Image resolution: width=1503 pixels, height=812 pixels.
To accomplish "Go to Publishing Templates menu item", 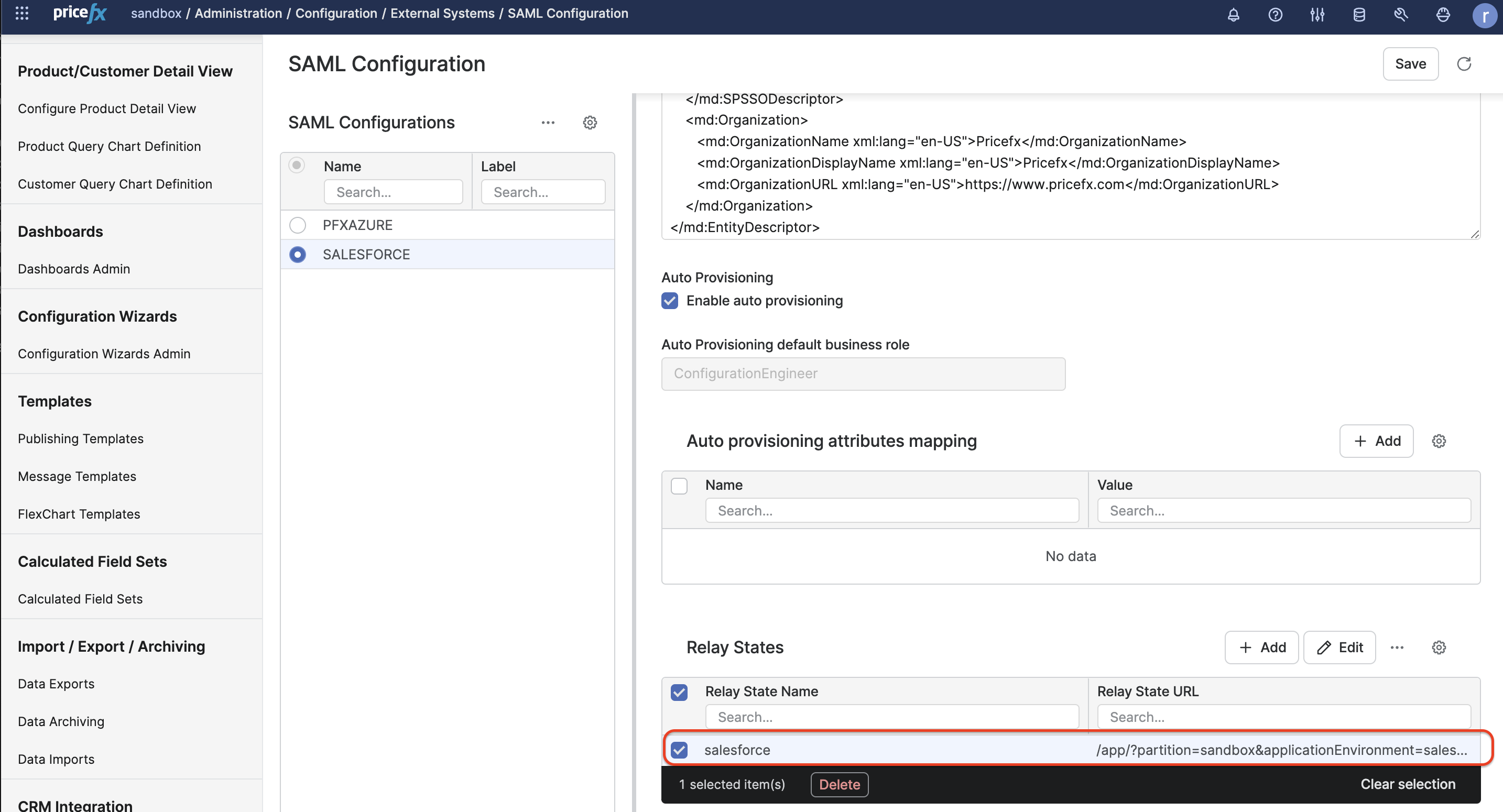I will coord(81,438).
